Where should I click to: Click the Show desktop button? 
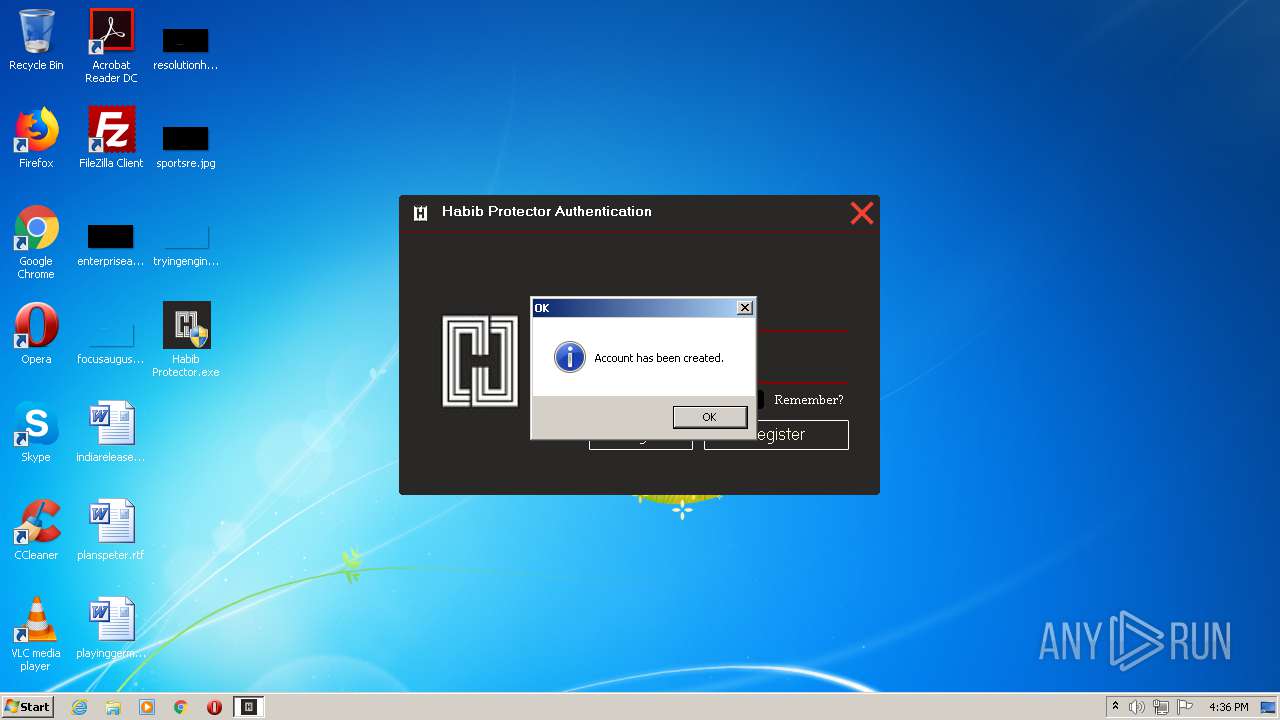tap(1269, 707)
